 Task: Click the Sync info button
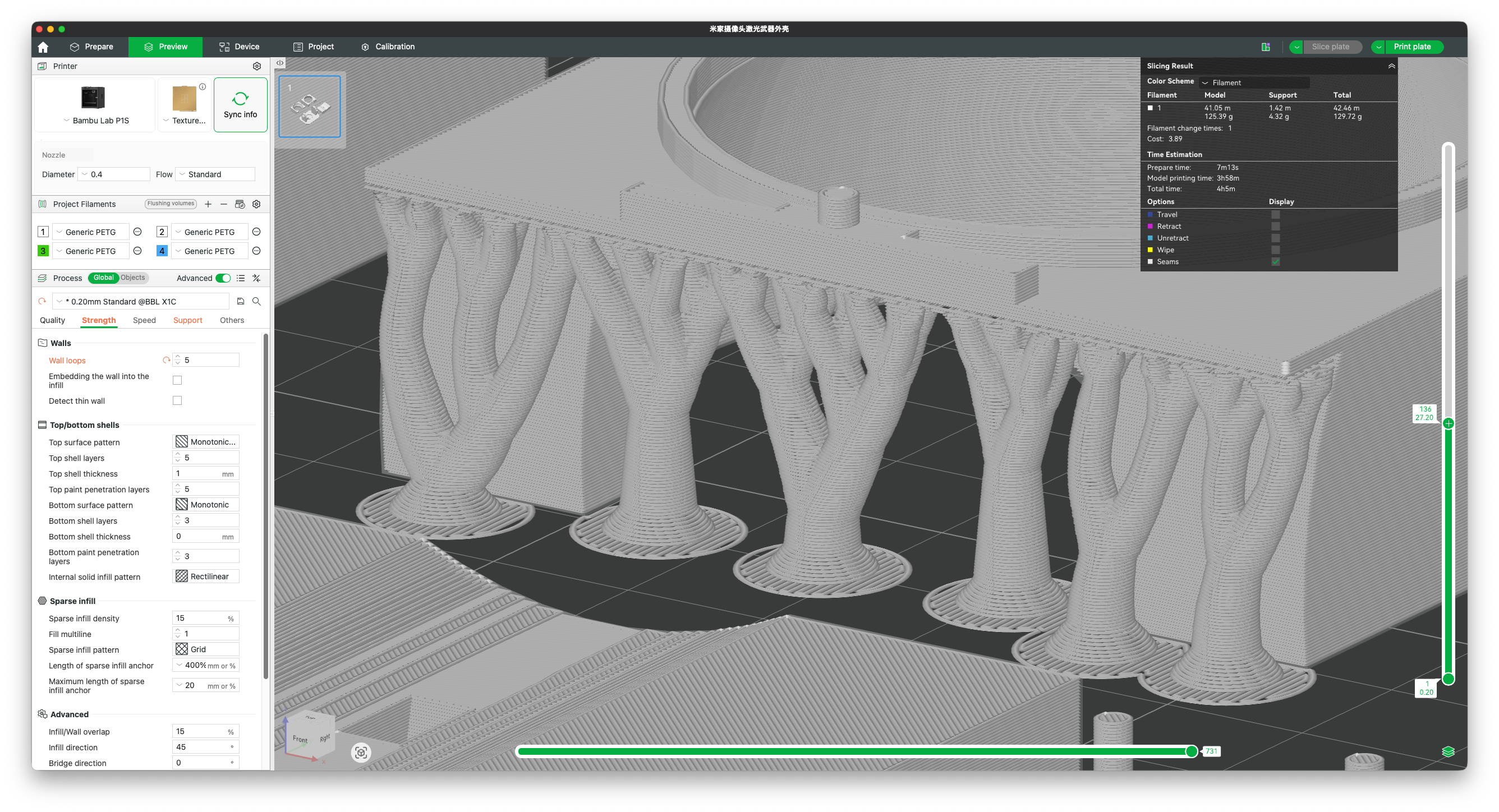[240, 105]
